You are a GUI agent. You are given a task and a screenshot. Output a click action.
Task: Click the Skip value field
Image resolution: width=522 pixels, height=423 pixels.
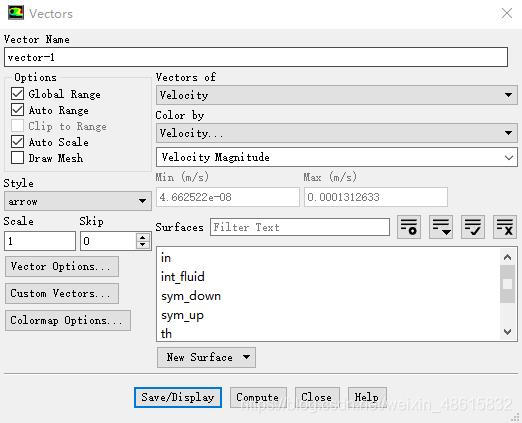click(x=108, y=241)
